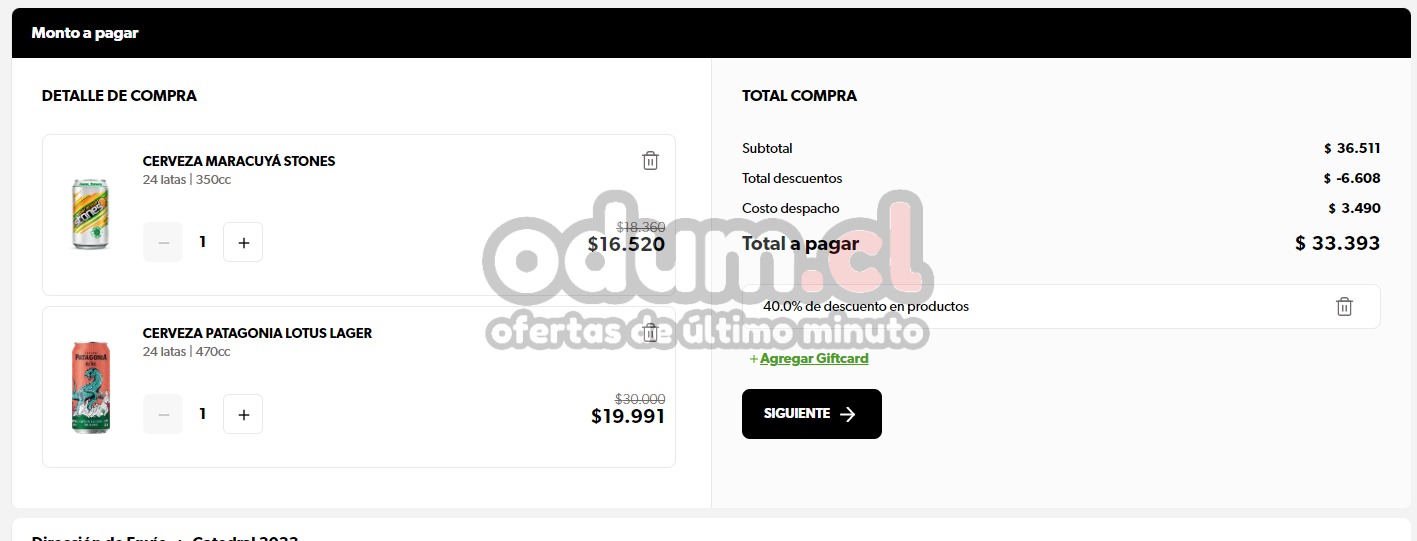Viewport: 1417px width, 541px height.
Task: Click the Total a pagar amount $33.393
Action: (1337, 243)
